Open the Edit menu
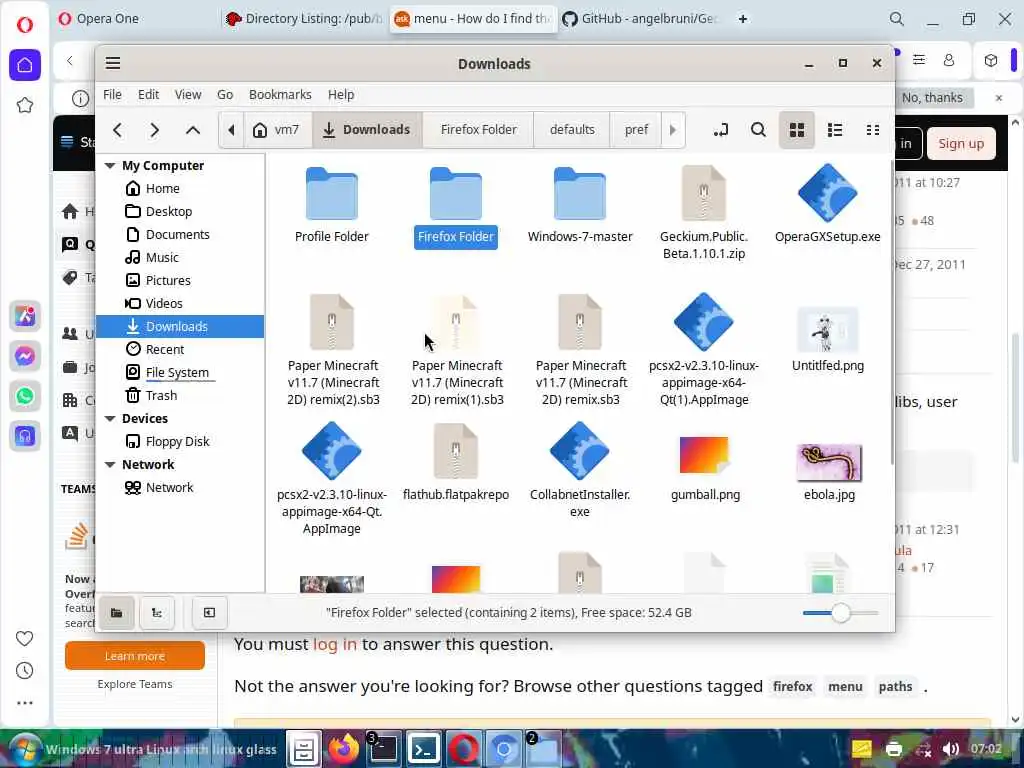Image resolution: width=1024 pixels, height=768 pixels. [148, 95]
